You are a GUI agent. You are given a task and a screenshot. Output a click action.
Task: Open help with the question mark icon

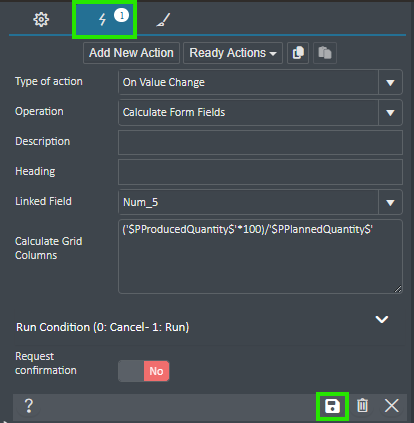pos(29,406)
